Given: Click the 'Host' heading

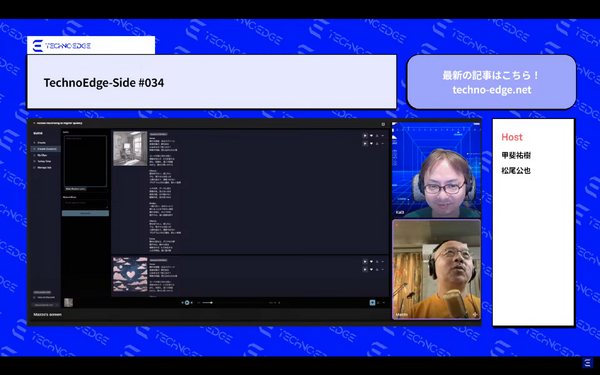Looking at the screenshot, I should (512, 137).
